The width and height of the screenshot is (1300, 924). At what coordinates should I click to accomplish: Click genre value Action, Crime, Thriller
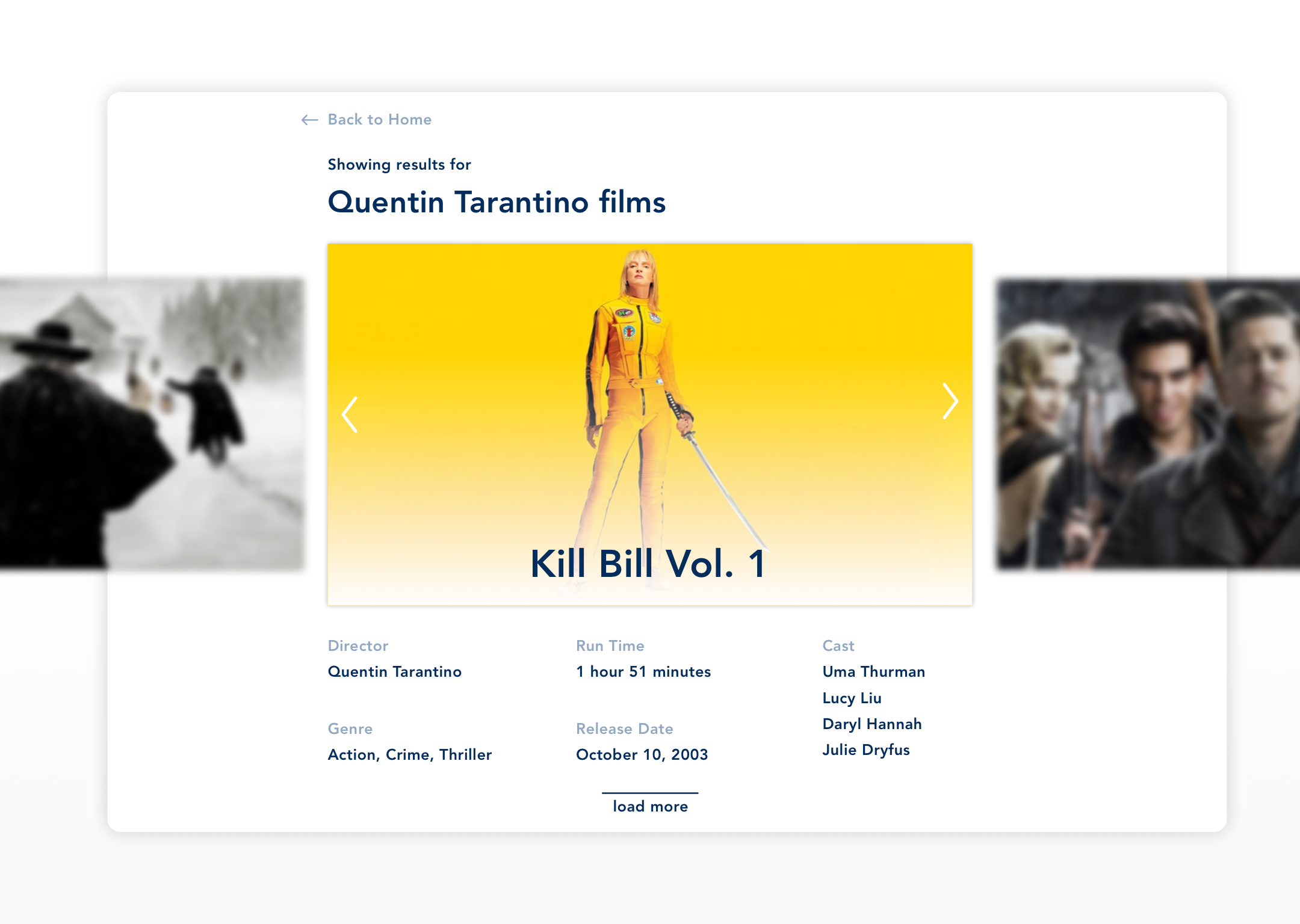point(410,754)
